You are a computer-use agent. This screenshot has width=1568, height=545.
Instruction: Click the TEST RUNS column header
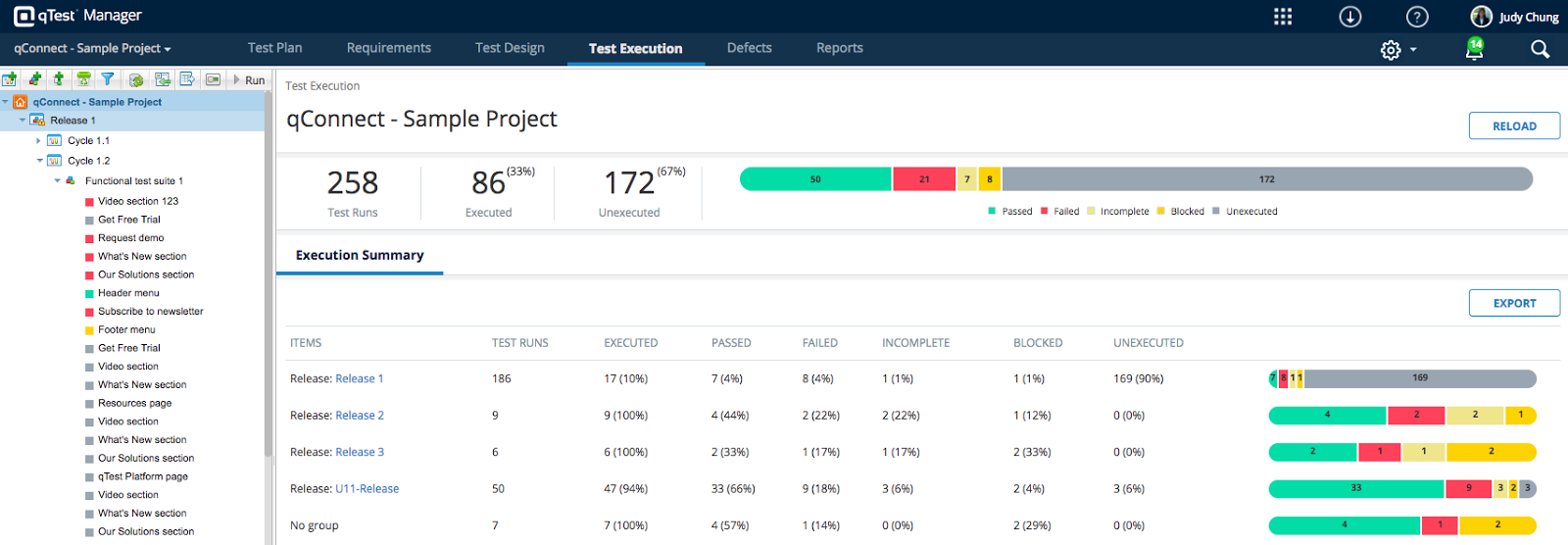[x=519, y=343]
